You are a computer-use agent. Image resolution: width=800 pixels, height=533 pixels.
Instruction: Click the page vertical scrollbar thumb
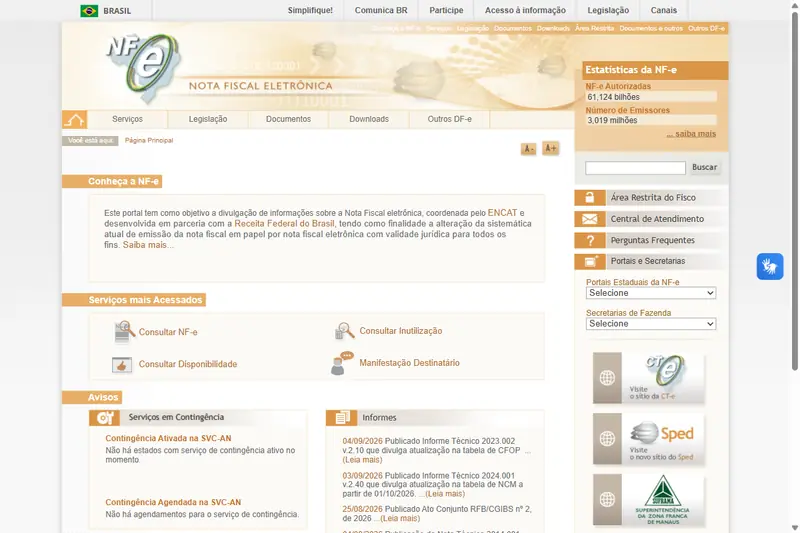click(794, 191)
